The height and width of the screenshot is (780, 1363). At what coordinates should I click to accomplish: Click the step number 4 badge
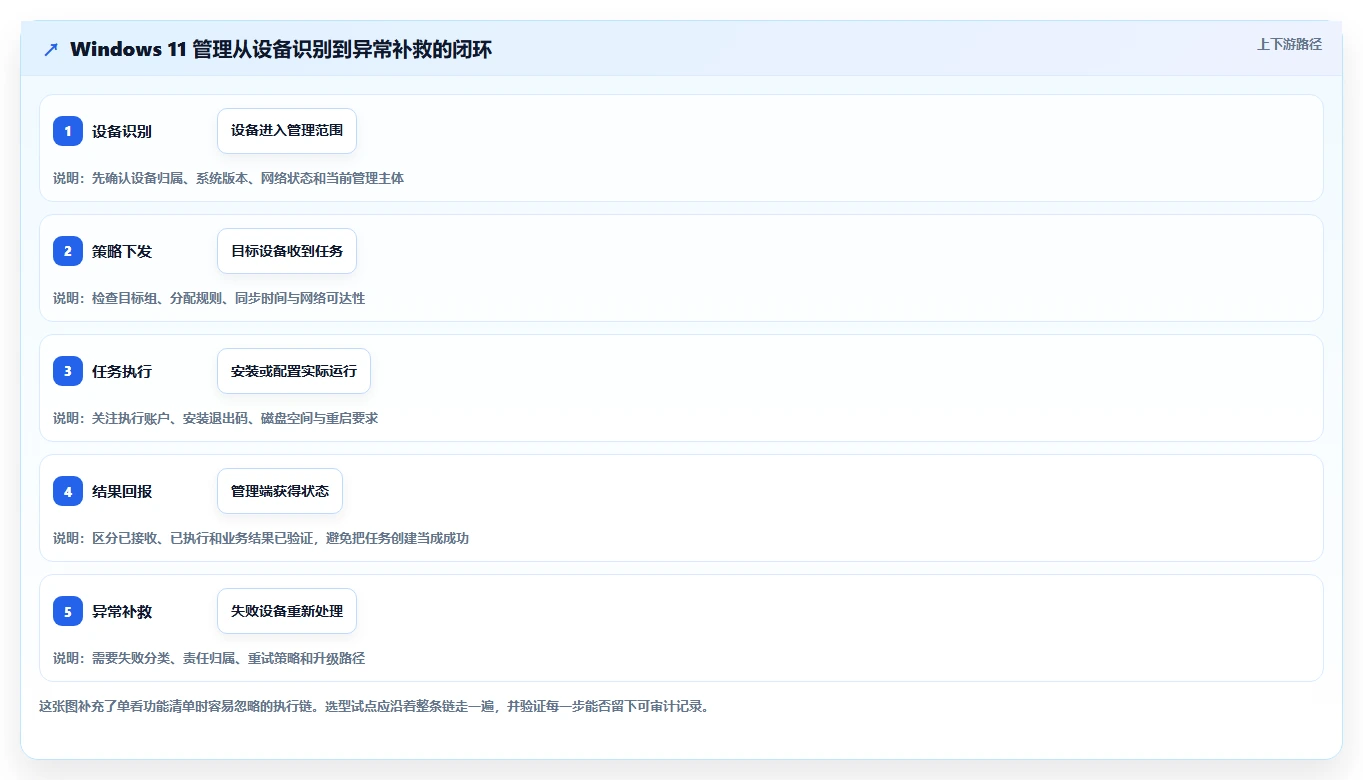click(x=68, y=491)
